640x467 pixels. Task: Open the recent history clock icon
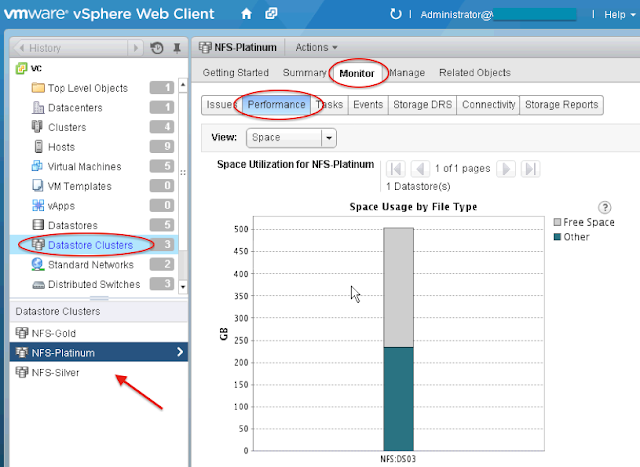(x=157, y=48)
